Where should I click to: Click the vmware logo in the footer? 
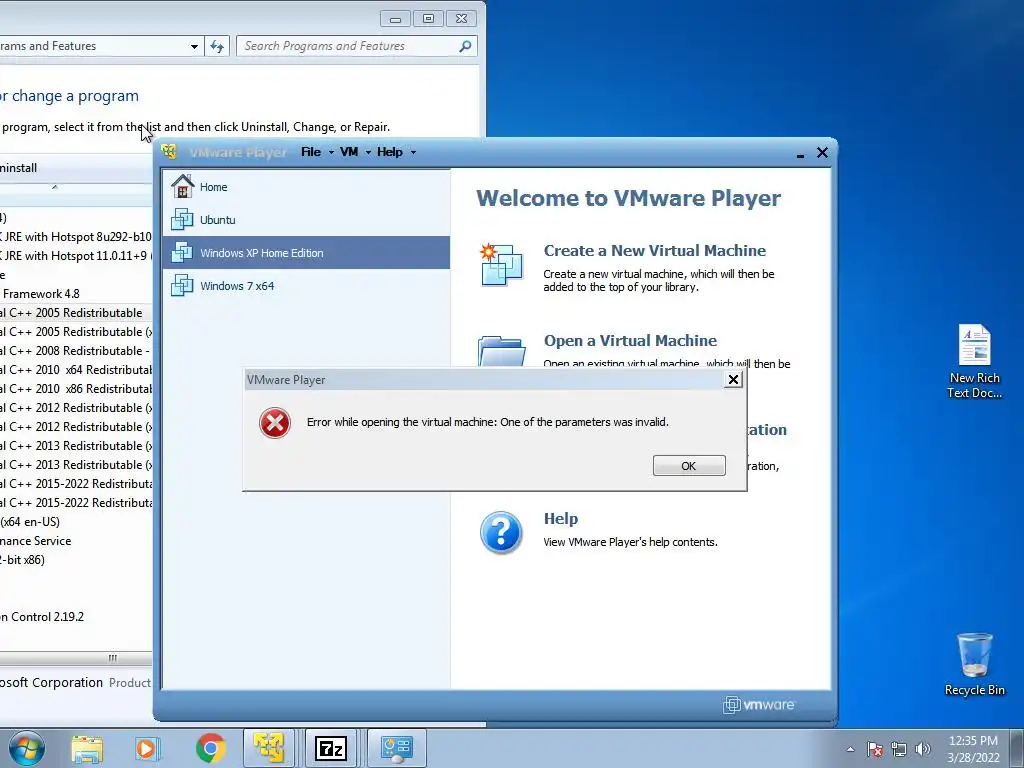click(759, 705)
